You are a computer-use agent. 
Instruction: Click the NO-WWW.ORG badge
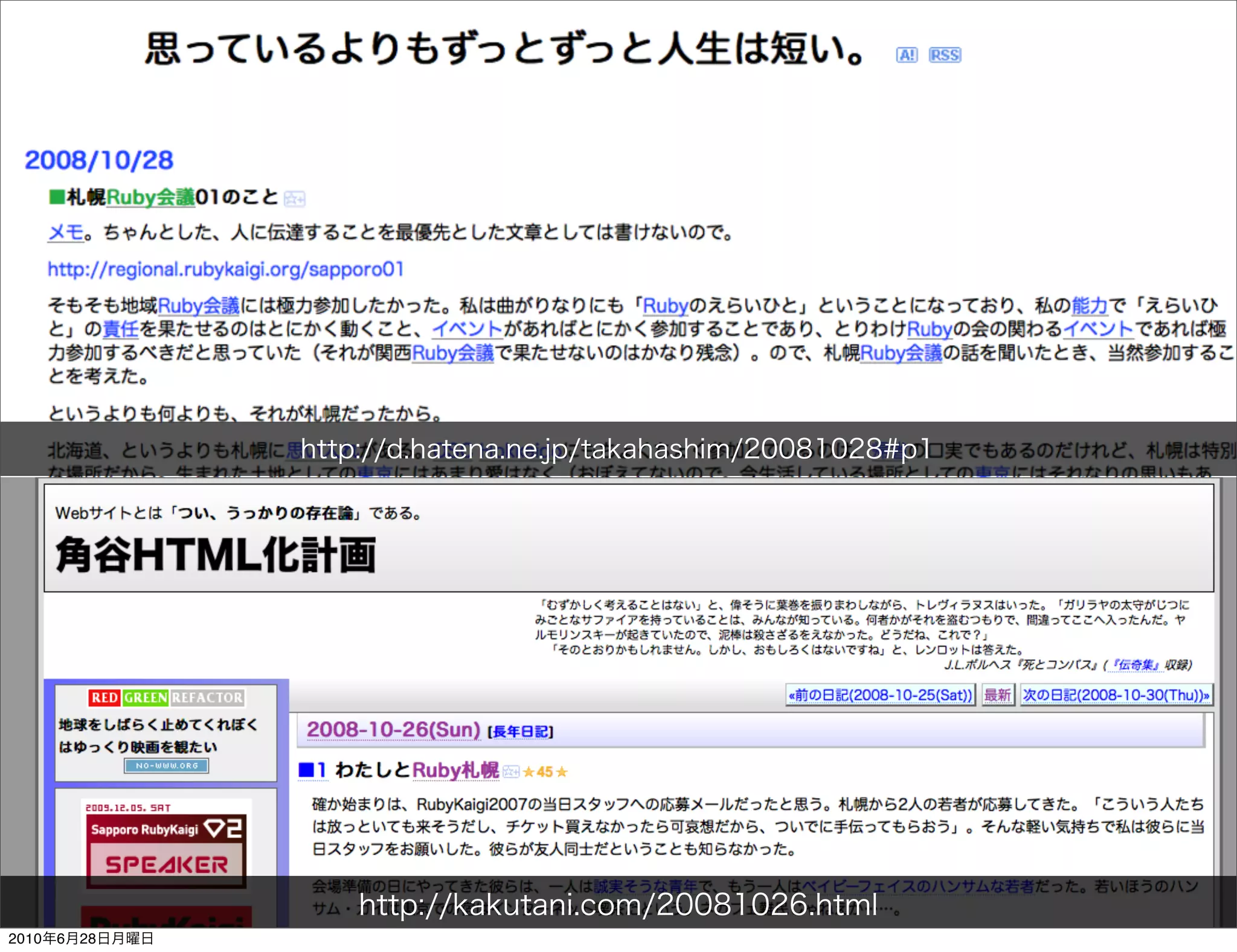tap(166, 765)
